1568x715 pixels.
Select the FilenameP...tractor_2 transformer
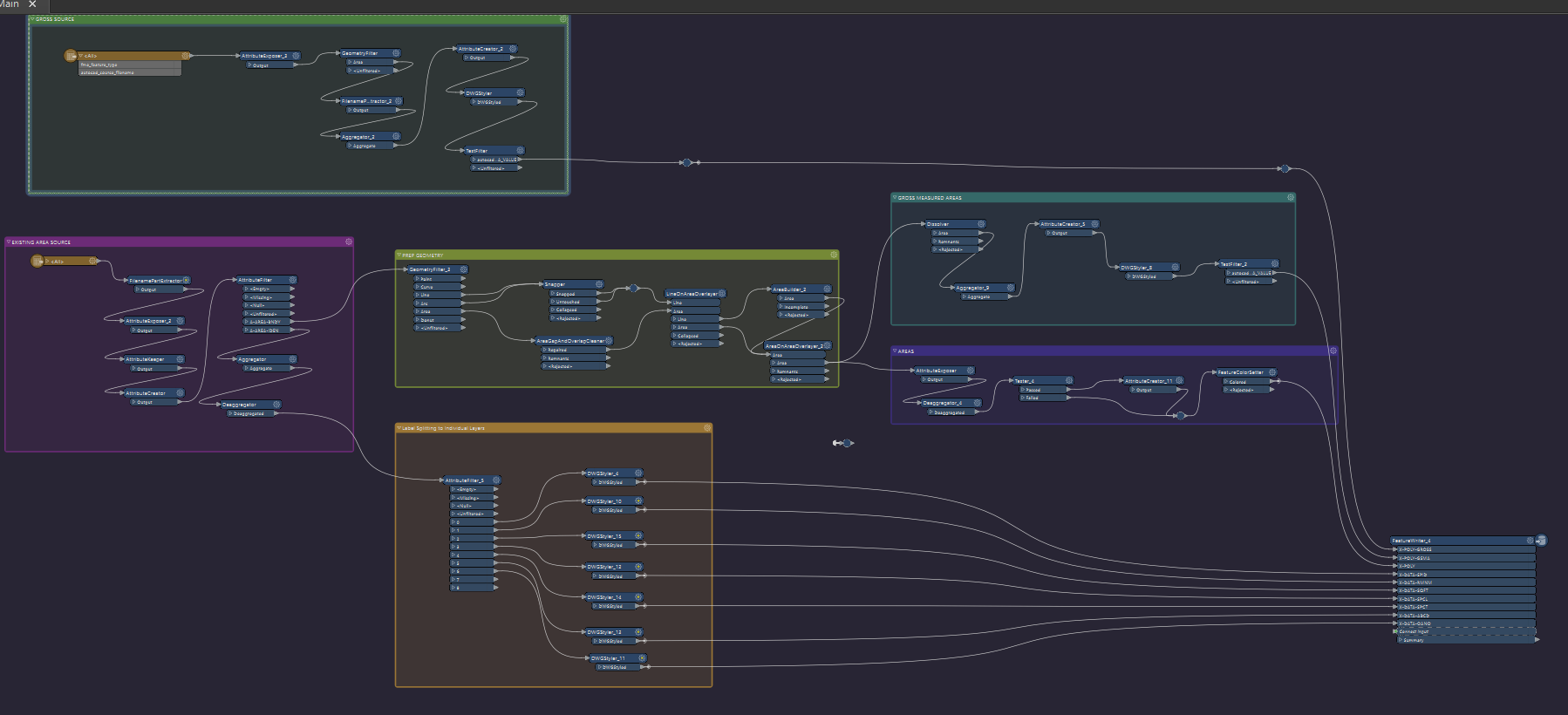click(x=370, y=101)
